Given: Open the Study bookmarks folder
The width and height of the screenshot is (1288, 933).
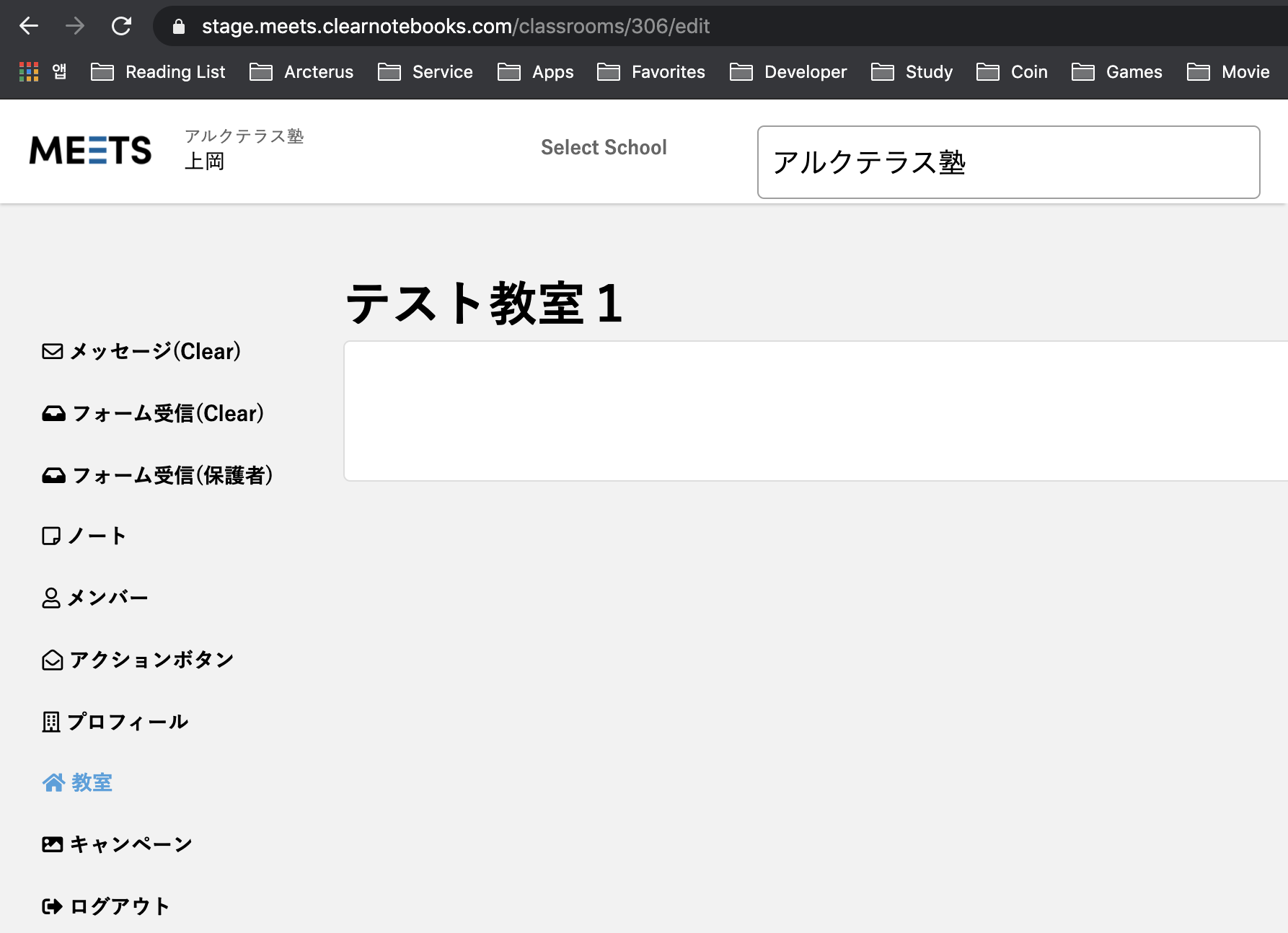Looking at the screenshot, I should point(912,72).
